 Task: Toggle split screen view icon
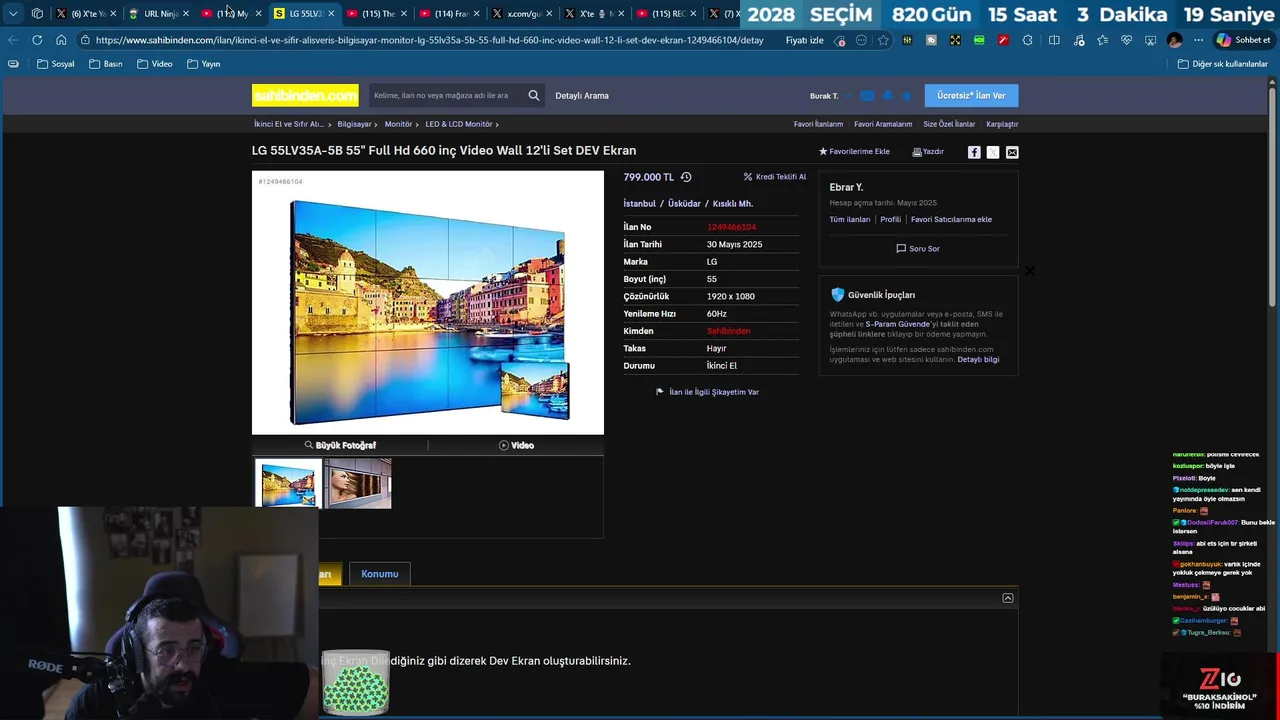tap(1054, 40)
